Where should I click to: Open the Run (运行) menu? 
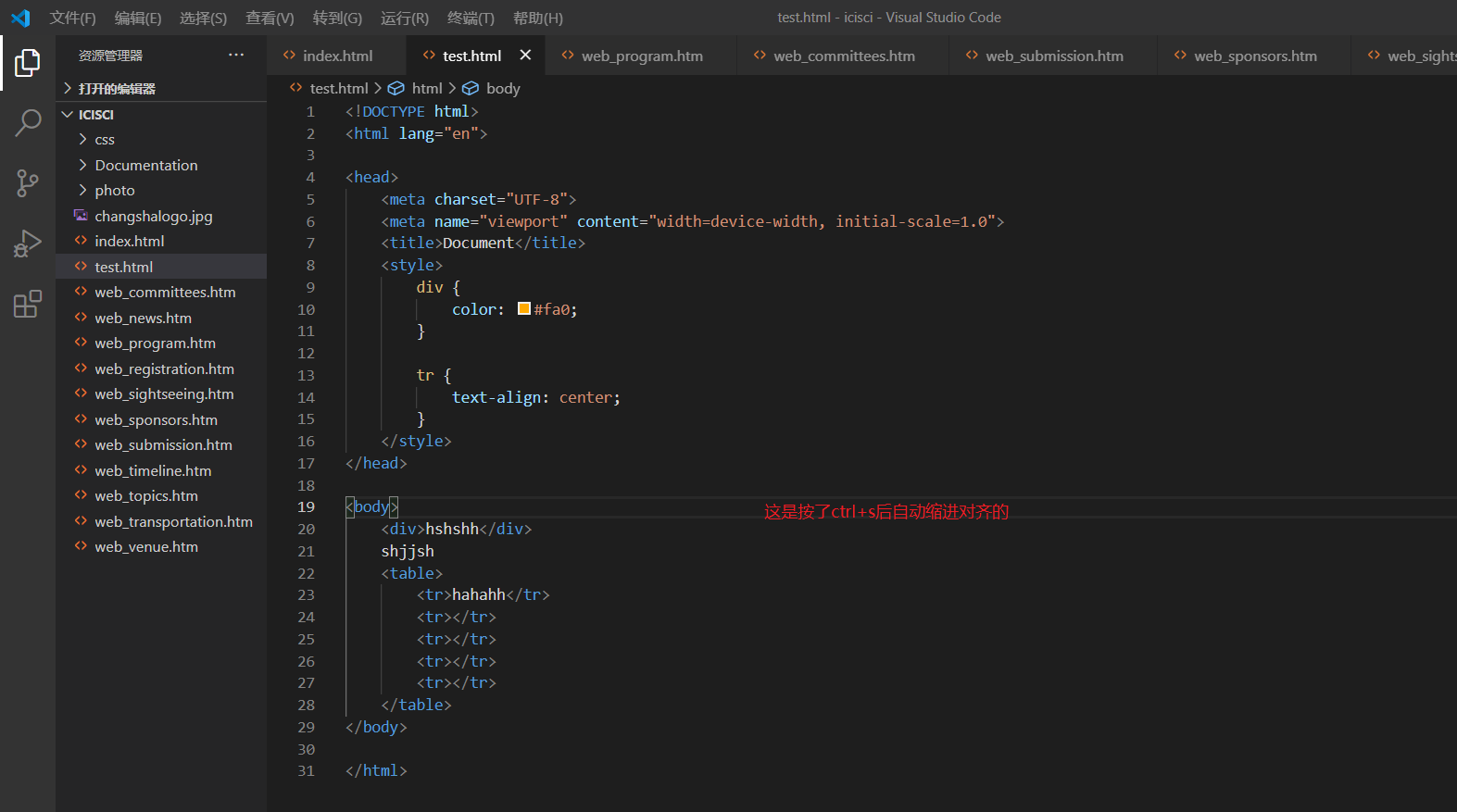click(405, 18)
